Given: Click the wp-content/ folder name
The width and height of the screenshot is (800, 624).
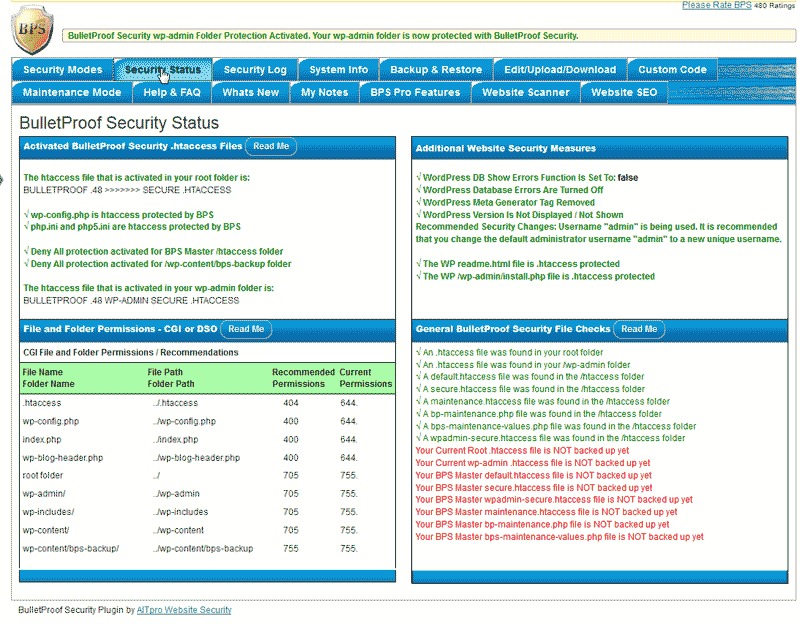Looking at the screenshot, I should click(x=46, y=531).
